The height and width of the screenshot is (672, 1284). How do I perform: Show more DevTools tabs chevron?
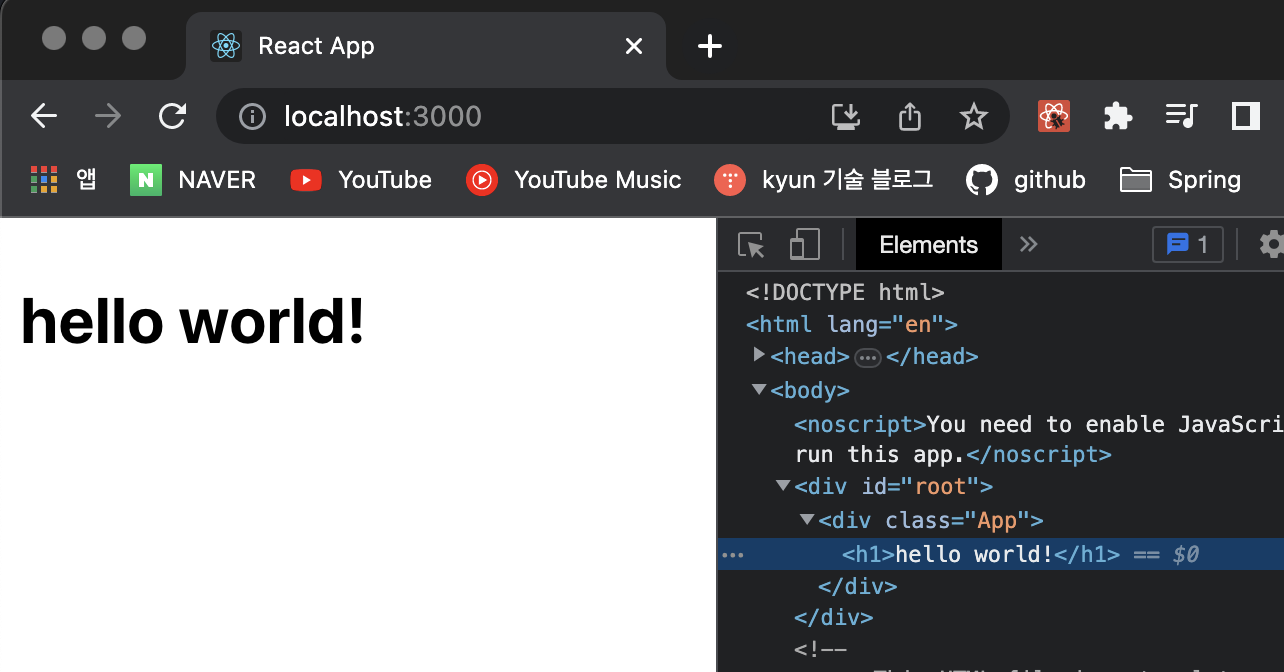[1029, 245]
